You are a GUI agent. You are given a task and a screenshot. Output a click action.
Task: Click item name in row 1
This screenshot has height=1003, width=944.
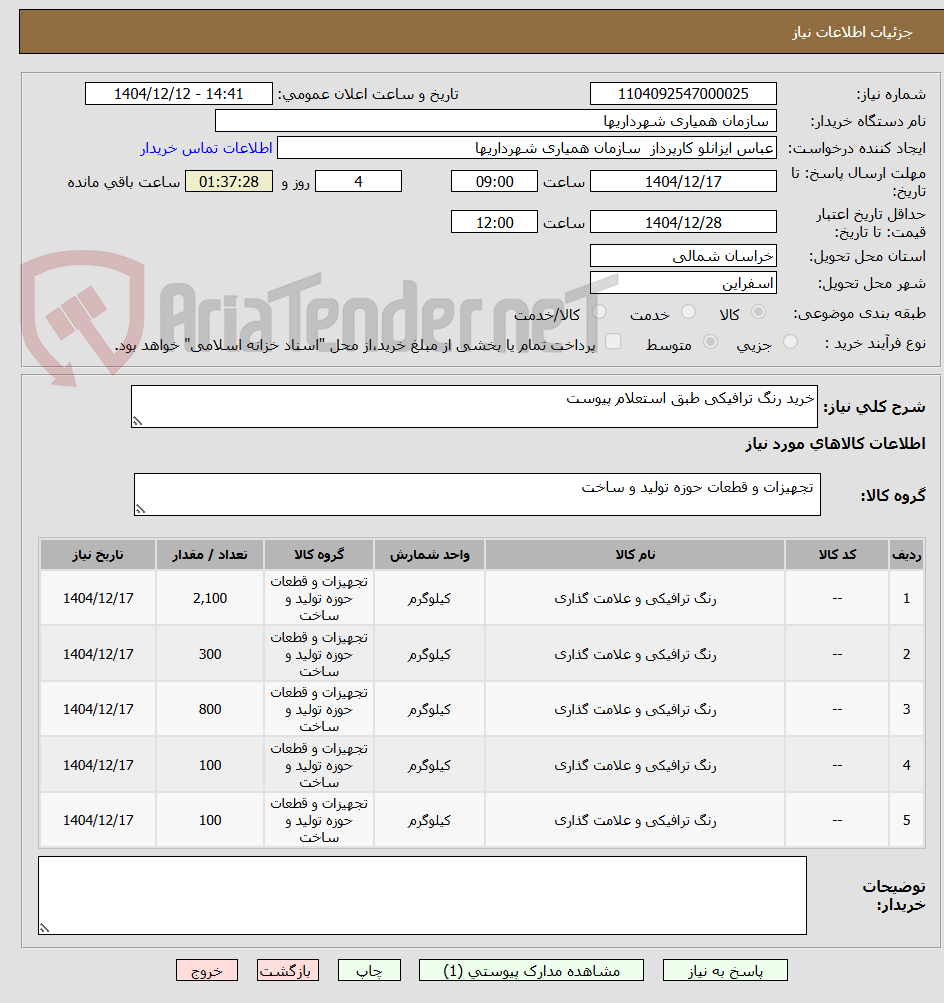pyautogui.click(x=635, y=598)
